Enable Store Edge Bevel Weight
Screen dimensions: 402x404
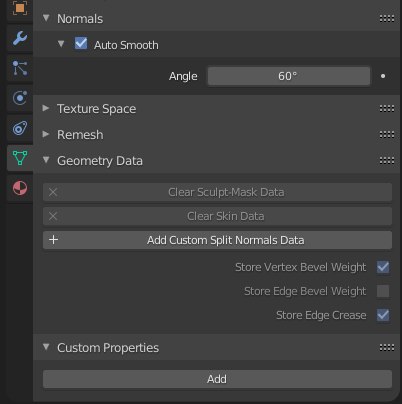coord(383,291)
